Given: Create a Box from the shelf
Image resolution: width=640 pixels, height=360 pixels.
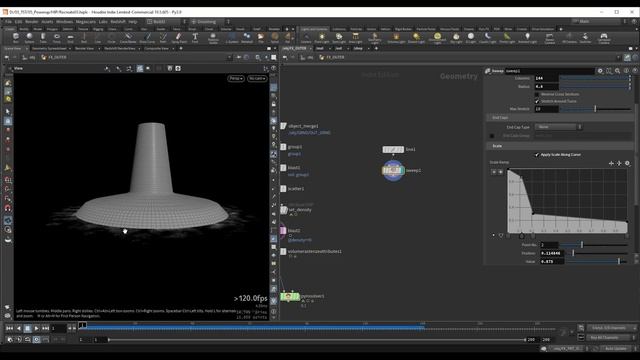Looking at the screenshot, I should pyautogui.click(x=16, y=38).
